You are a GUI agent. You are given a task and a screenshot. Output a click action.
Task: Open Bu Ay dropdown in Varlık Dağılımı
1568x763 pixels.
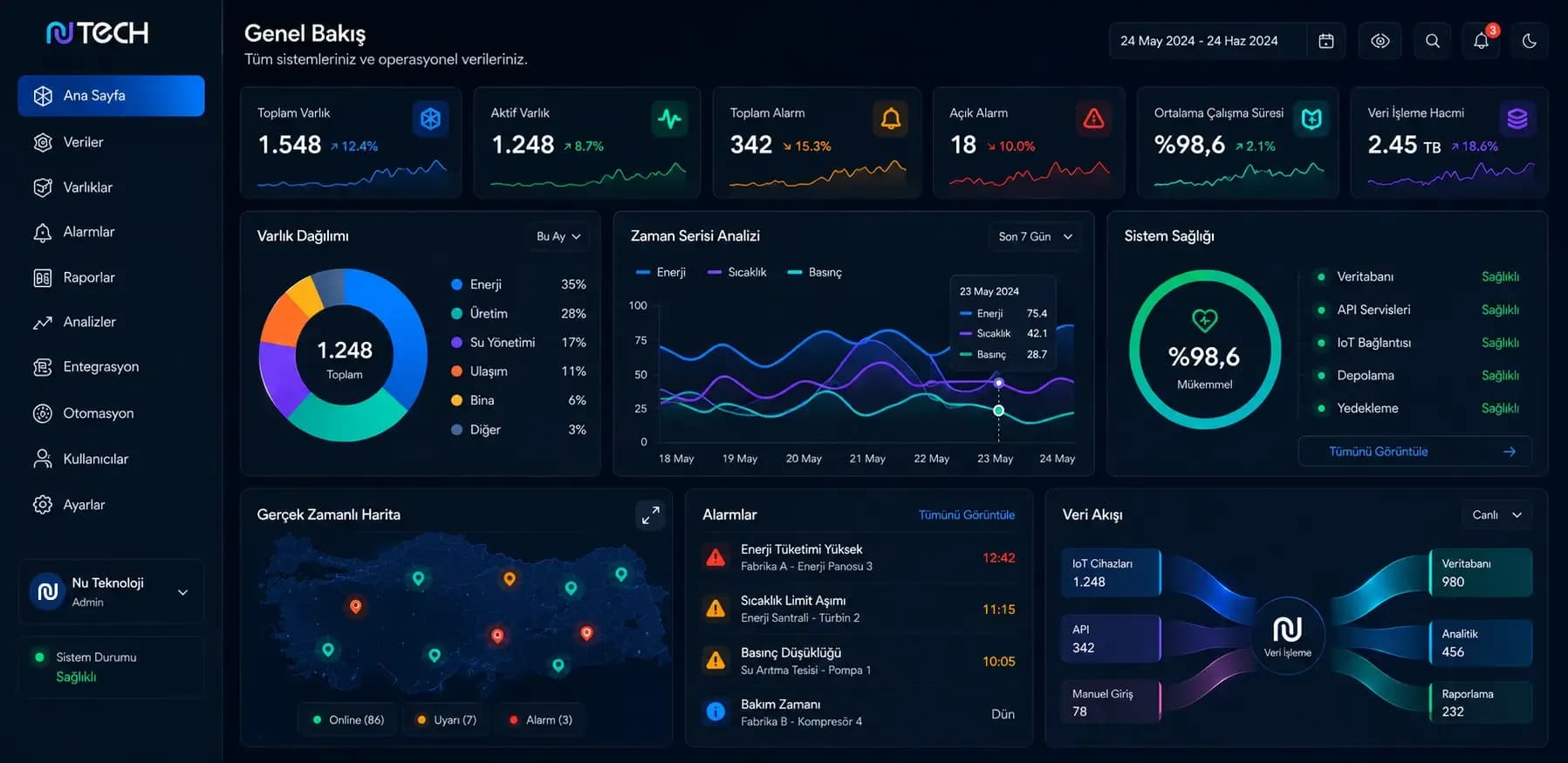(558, 236)
